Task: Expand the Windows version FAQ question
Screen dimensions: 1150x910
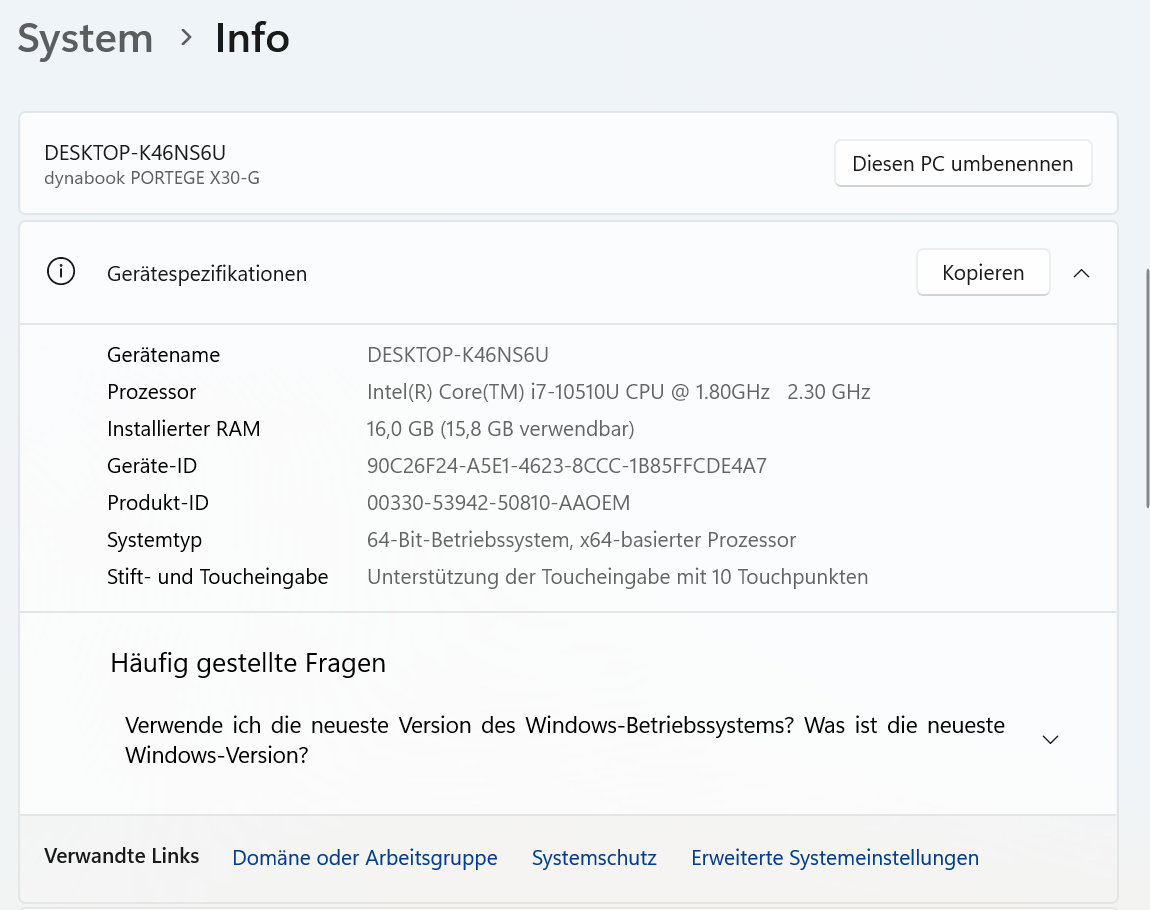Action: point(1050,740)
